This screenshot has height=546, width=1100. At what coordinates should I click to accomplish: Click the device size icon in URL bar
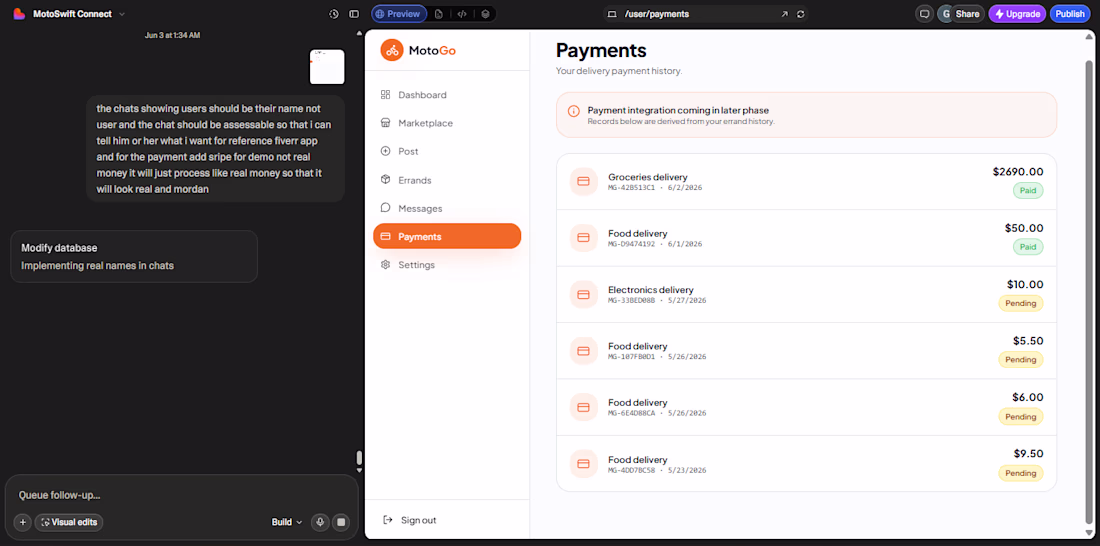[x=612, y=14]
